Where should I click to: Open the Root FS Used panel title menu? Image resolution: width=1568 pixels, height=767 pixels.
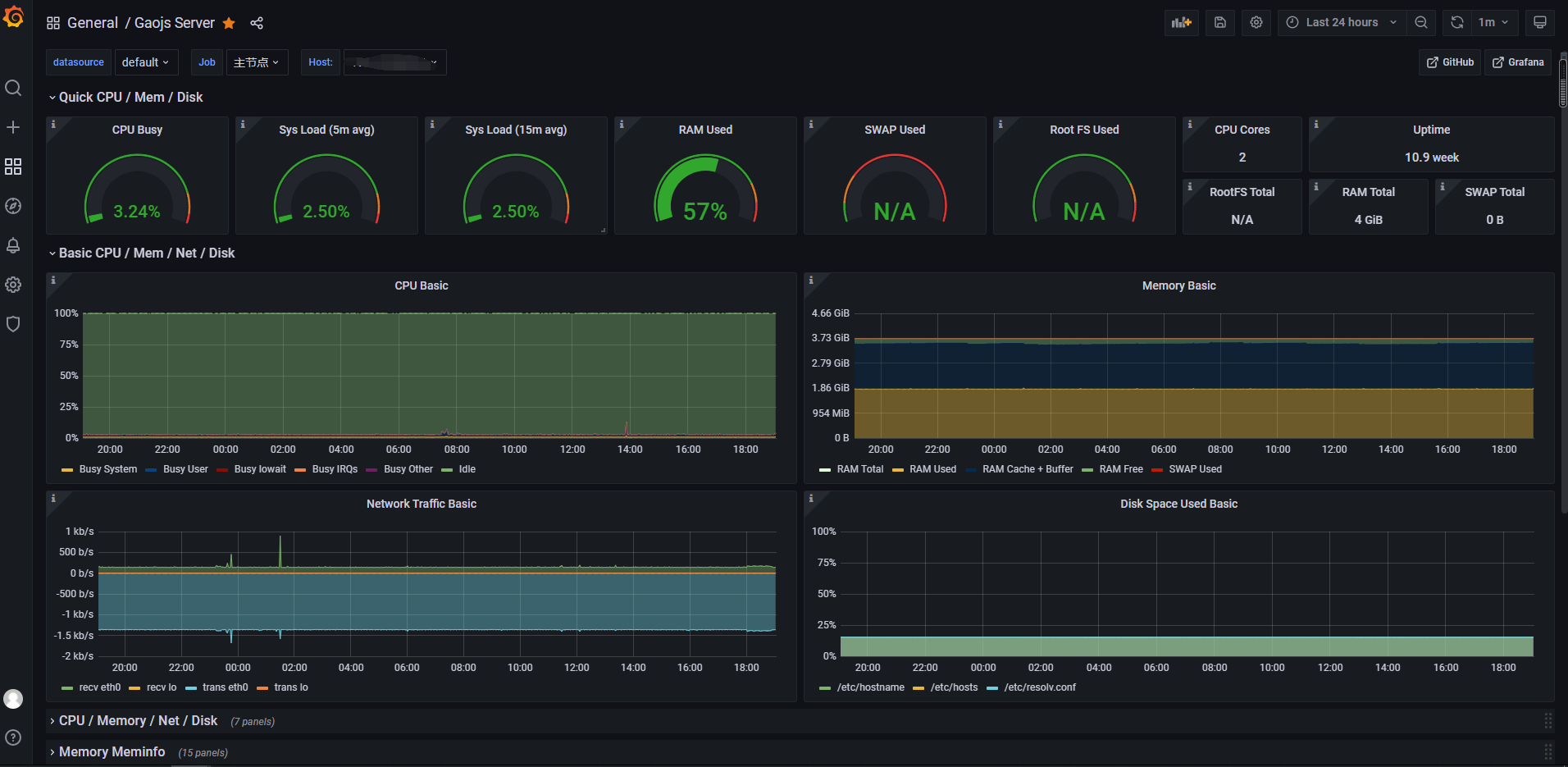[1084, 130]
